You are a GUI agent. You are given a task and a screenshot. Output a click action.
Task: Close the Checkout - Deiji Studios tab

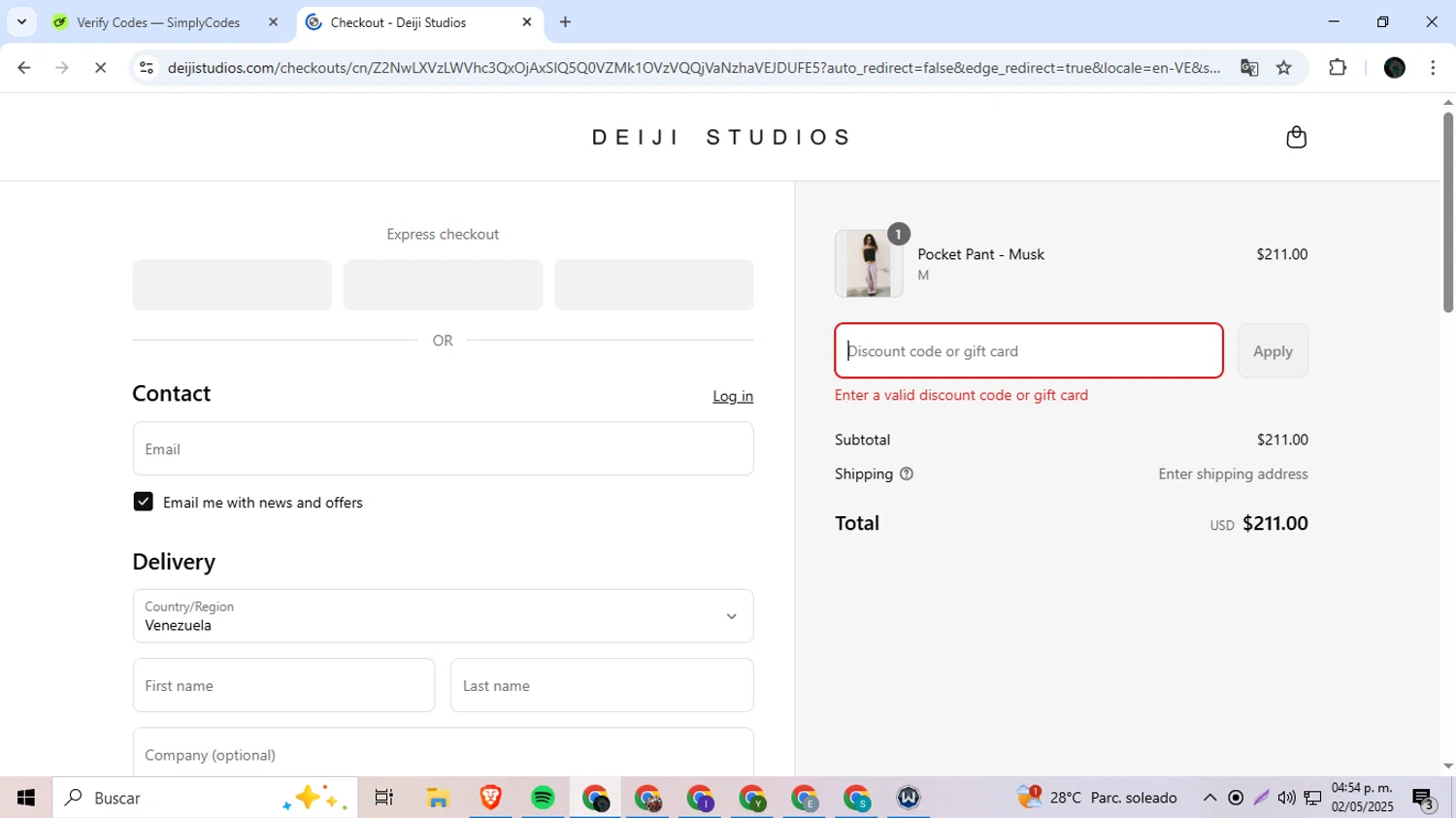click(x=527, y=21)
